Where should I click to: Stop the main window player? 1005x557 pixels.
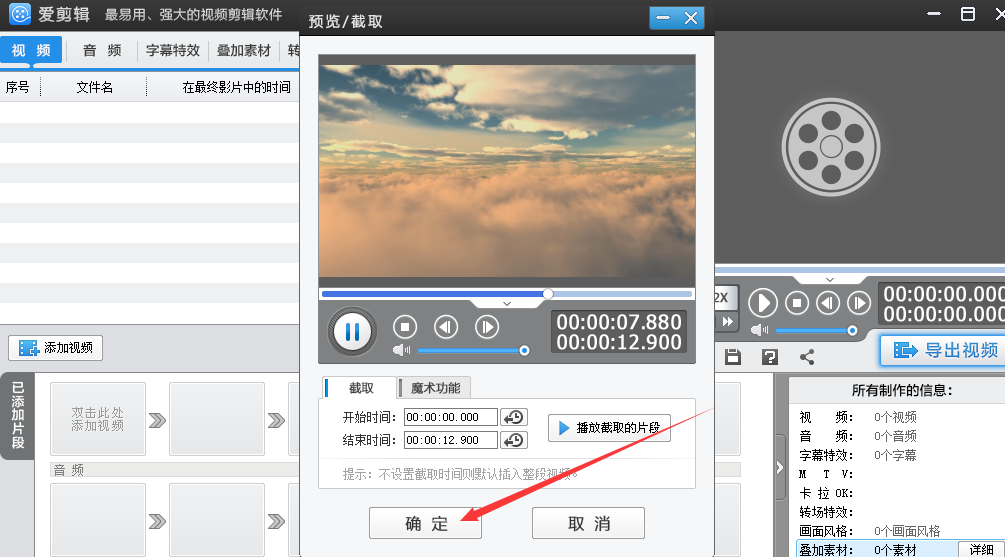(x=797, y=303)
